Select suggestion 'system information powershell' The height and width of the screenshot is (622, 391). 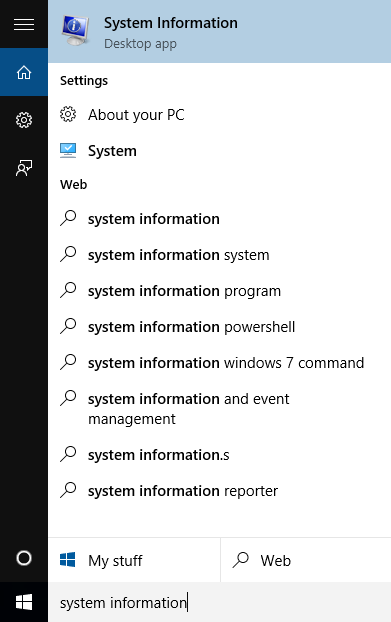pos(219,327)
